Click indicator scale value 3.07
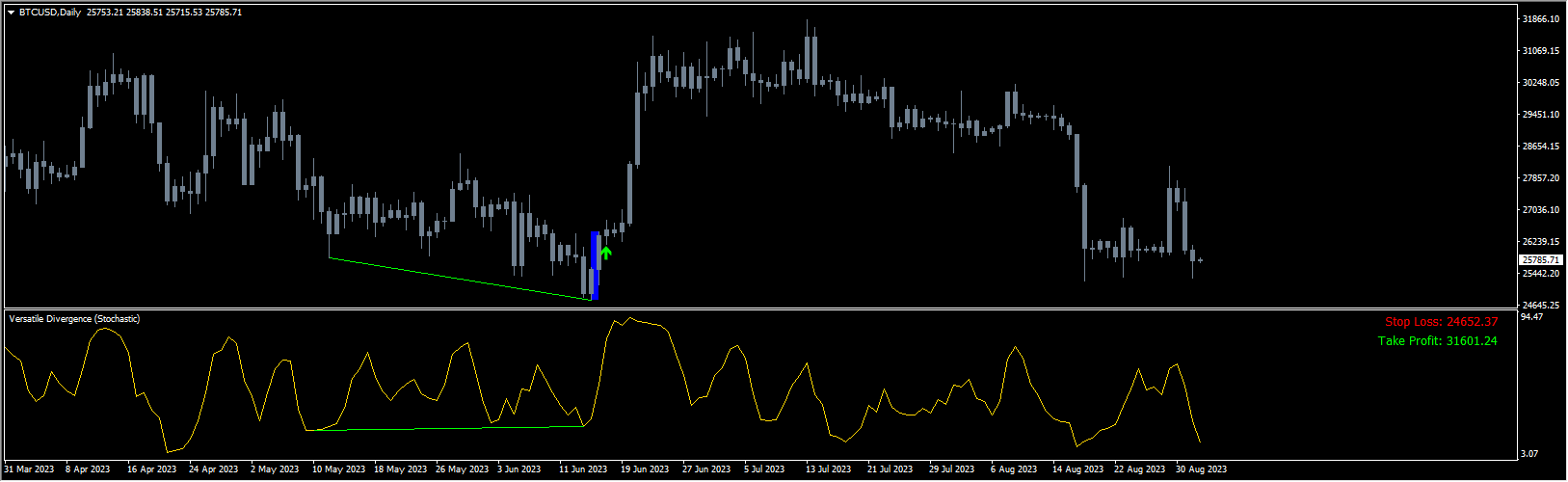The width and height of the screenshot is (1568, 482). pos(1529,454)
